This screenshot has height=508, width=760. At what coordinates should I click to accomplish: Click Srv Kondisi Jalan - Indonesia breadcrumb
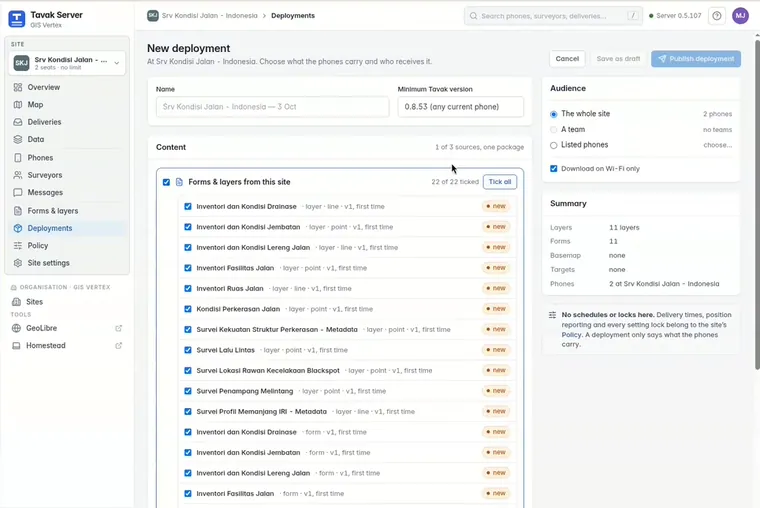209,16
